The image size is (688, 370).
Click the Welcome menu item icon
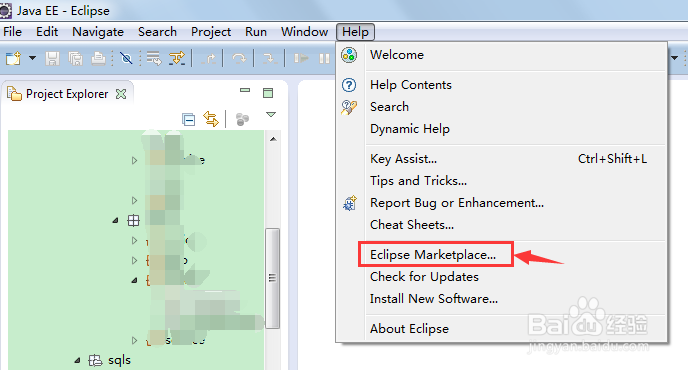point(349,55)
